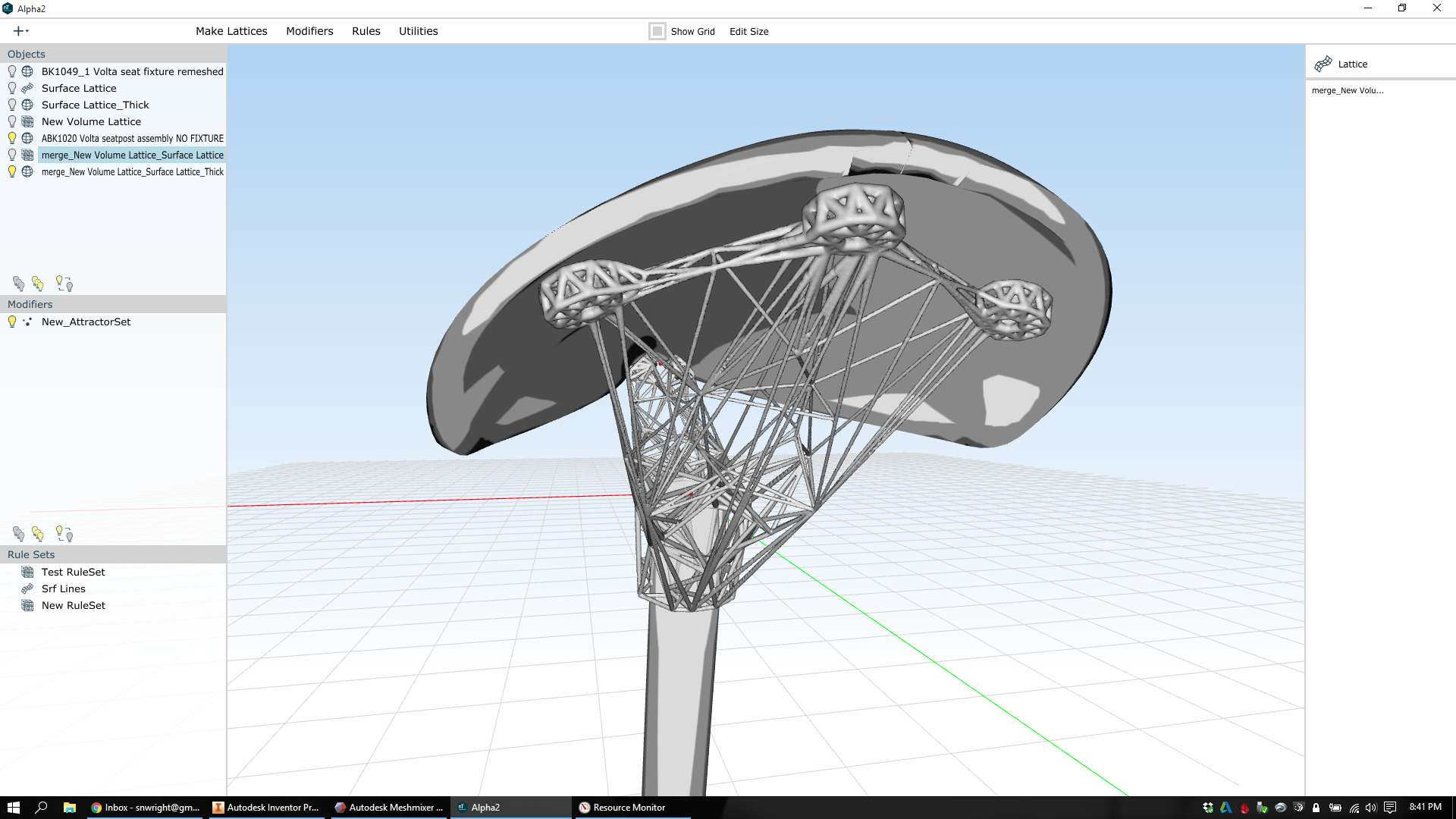This screenshot has width=1456, height=819.
Task: Switch to Resource Monitor taskbar window
Action: 632,808
